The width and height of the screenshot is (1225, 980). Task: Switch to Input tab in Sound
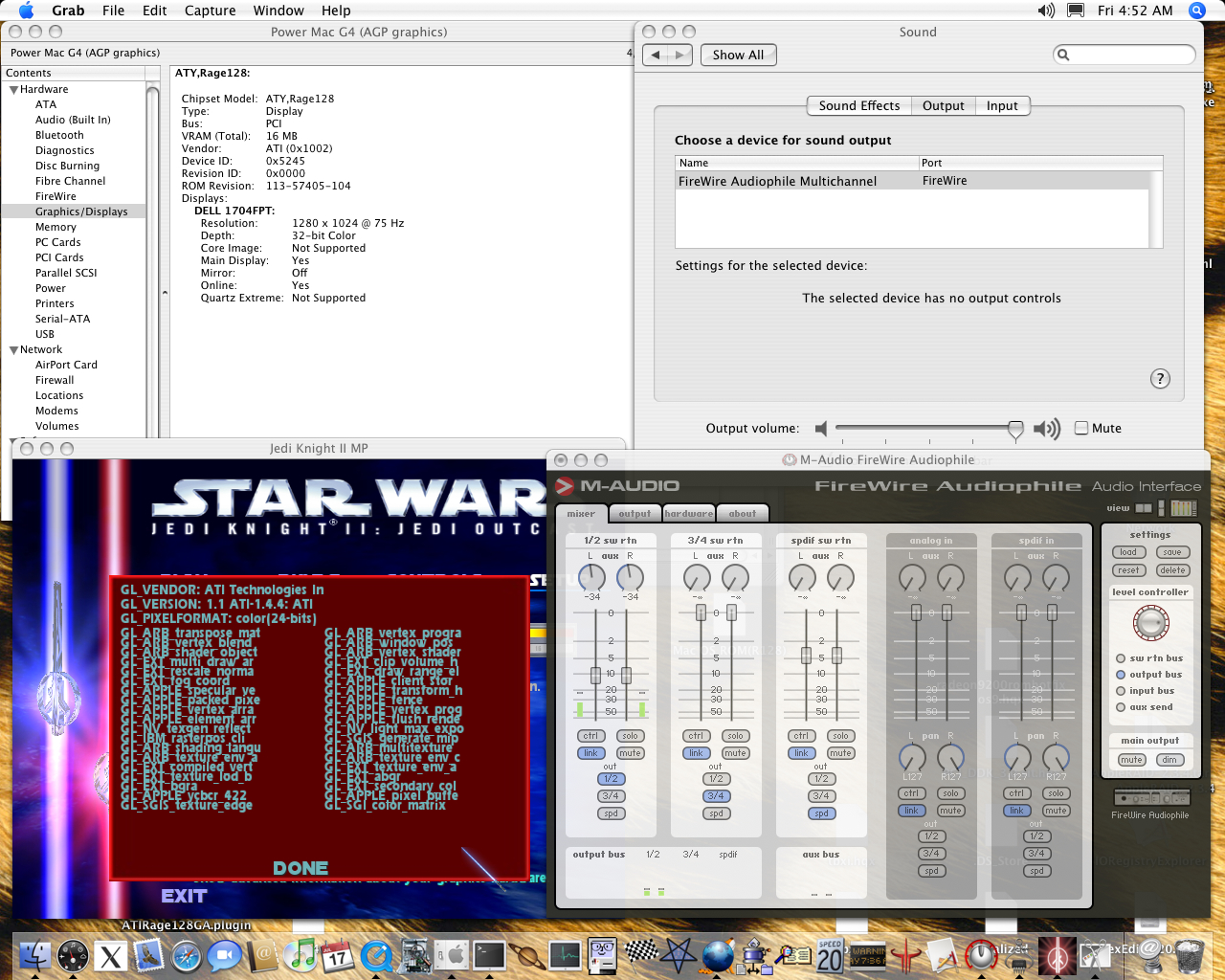click(1002, 105)
